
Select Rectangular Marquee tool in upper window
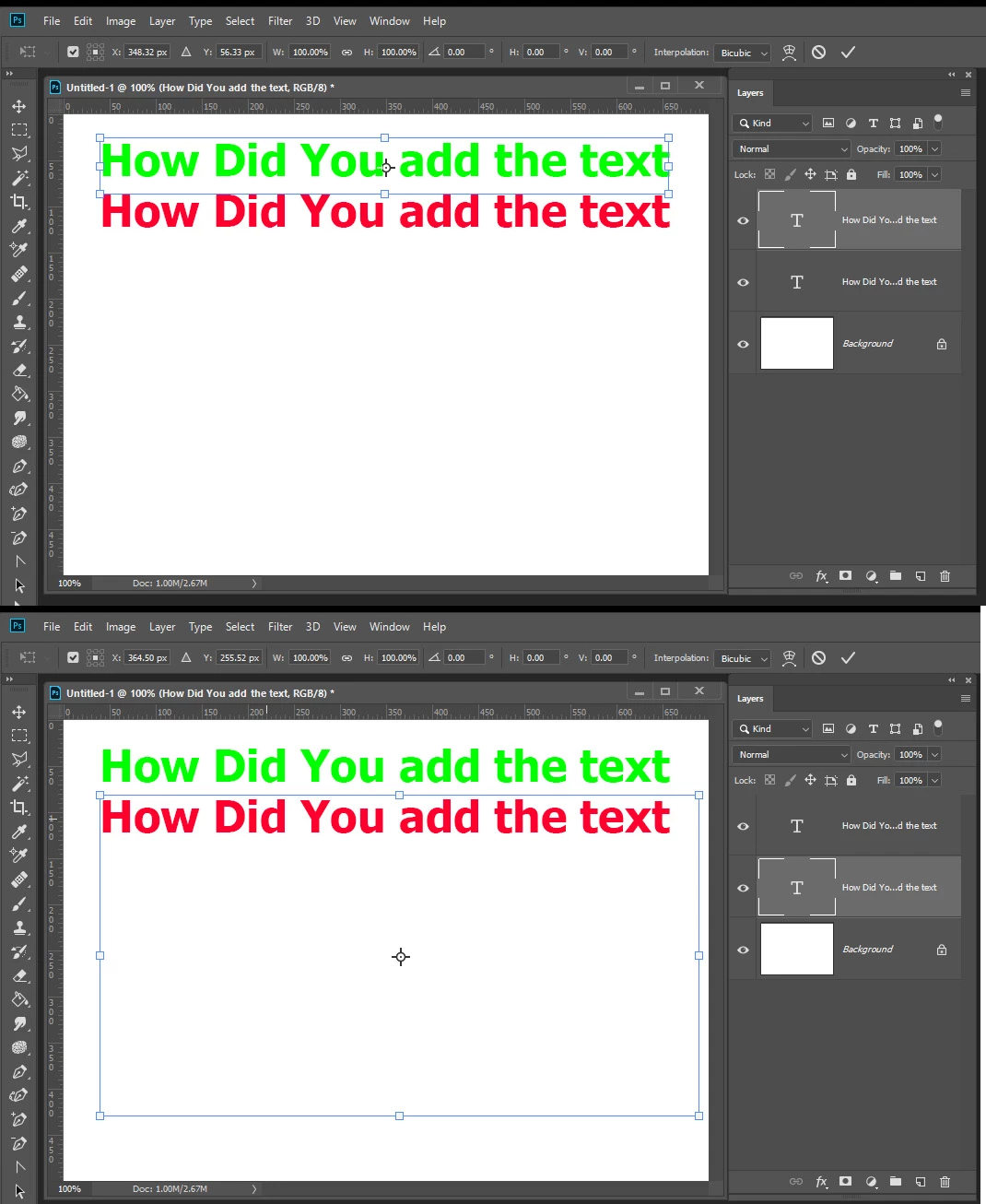(19, 130)
